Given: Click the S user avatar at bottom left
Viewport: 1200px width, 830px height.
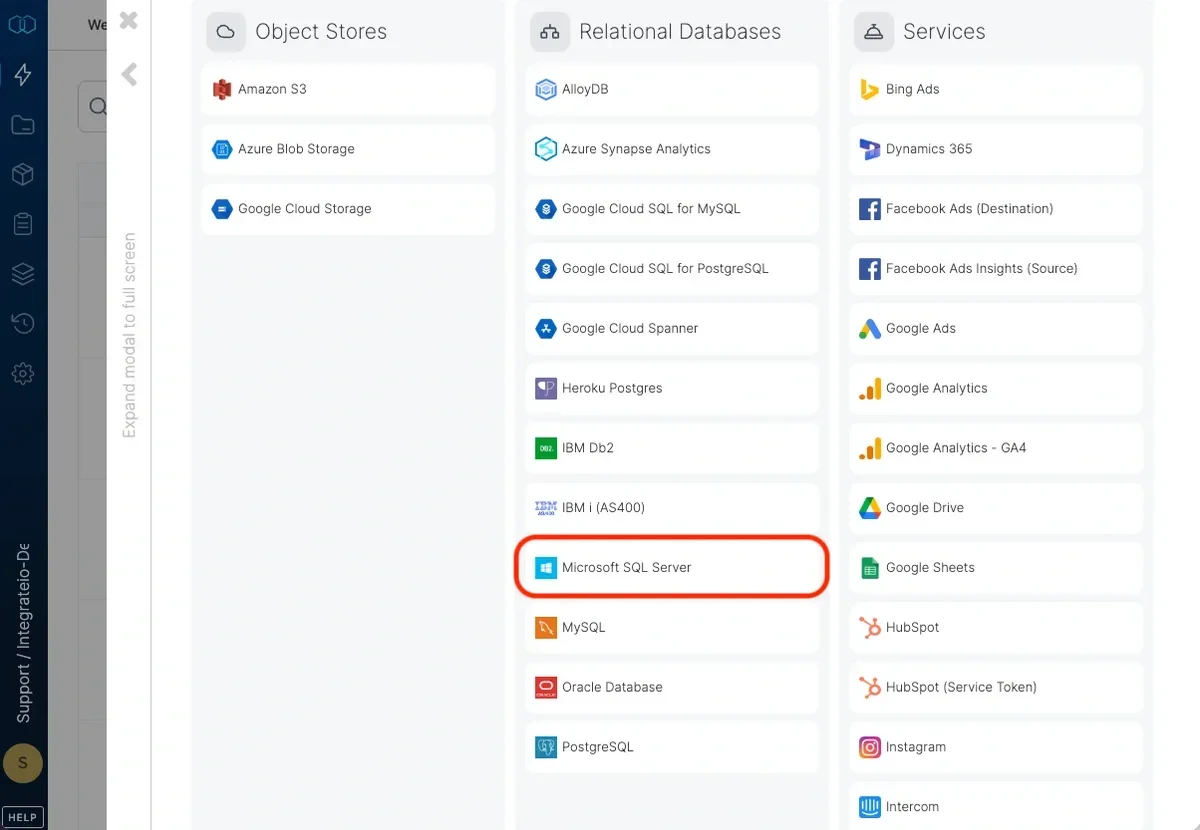Looking at the screenshot, I should (x=22, y=763).
